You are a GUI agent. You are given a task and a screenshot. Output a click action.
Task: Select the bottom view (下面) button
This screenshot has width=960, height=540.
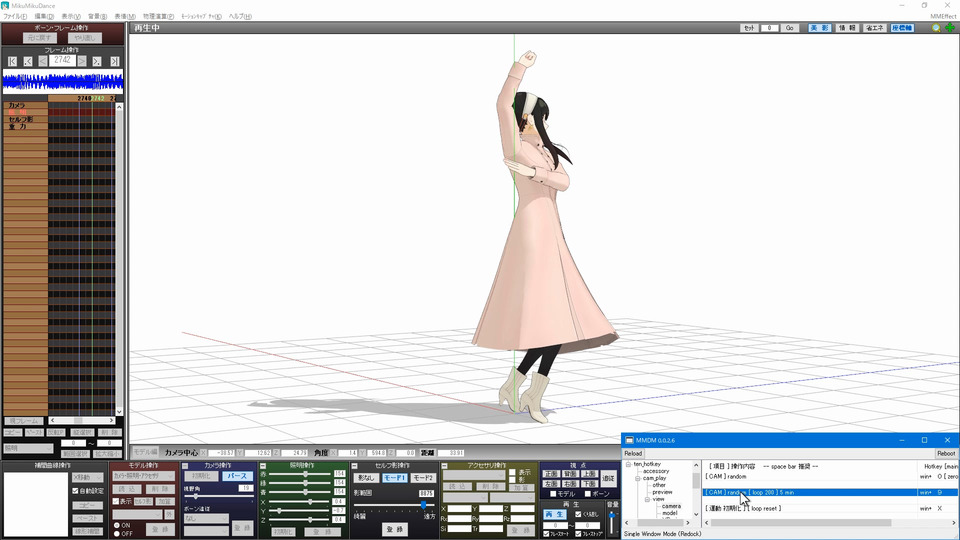[589, 484]
